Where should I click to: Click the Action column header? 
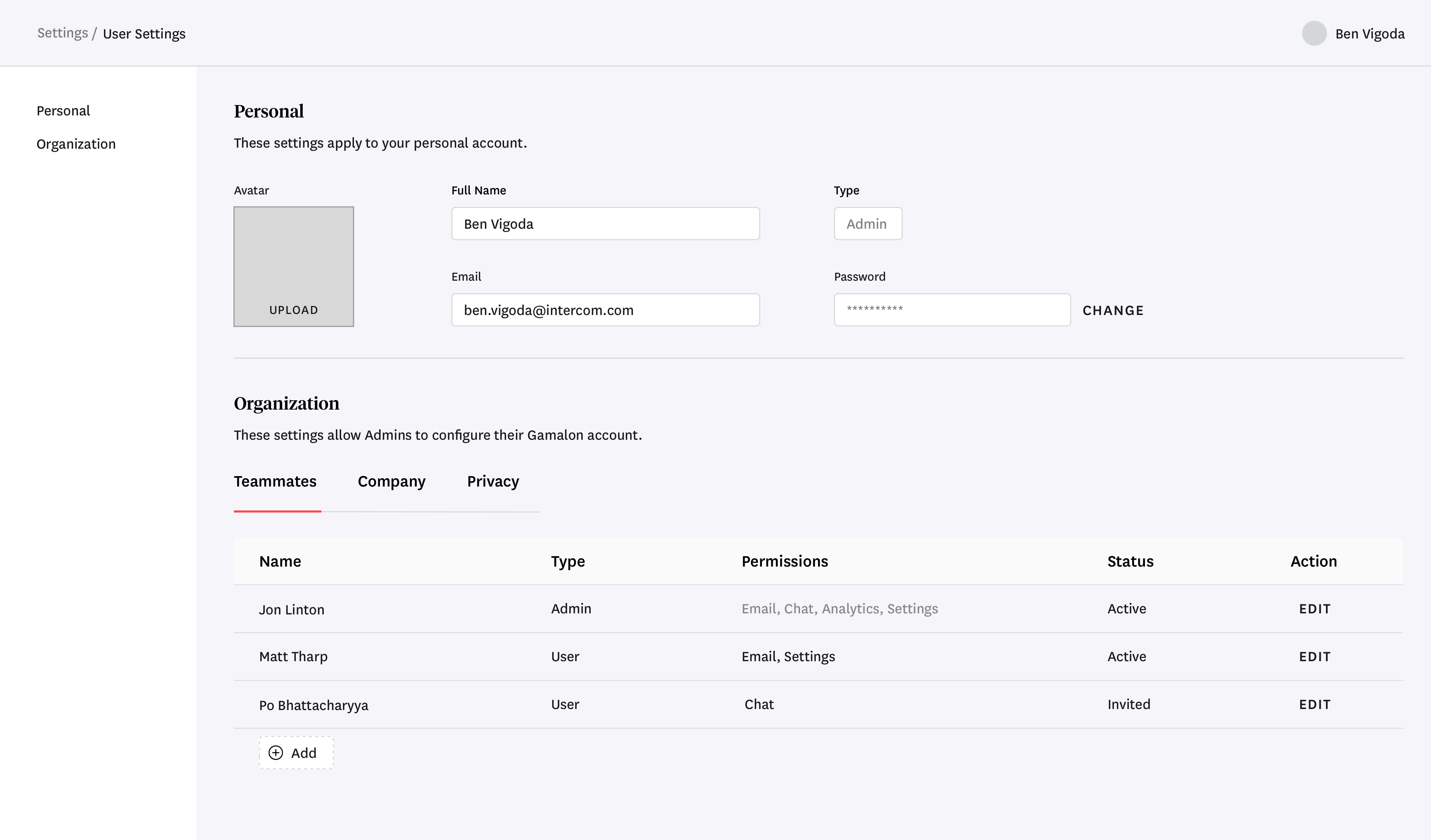[1313, 561]
